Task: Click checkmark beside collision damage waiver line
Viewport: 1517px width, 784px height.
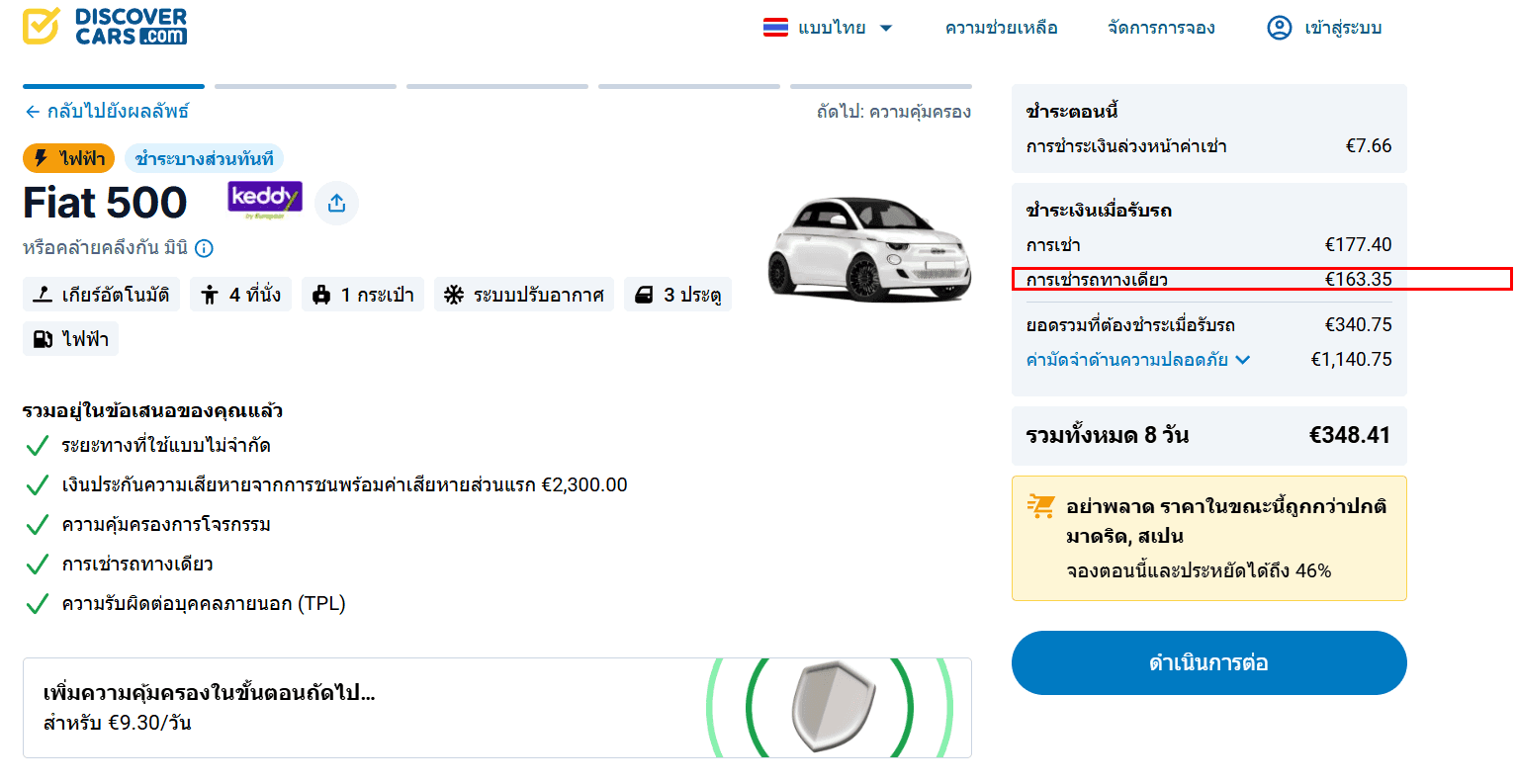Action: click(x=37, y=485)
